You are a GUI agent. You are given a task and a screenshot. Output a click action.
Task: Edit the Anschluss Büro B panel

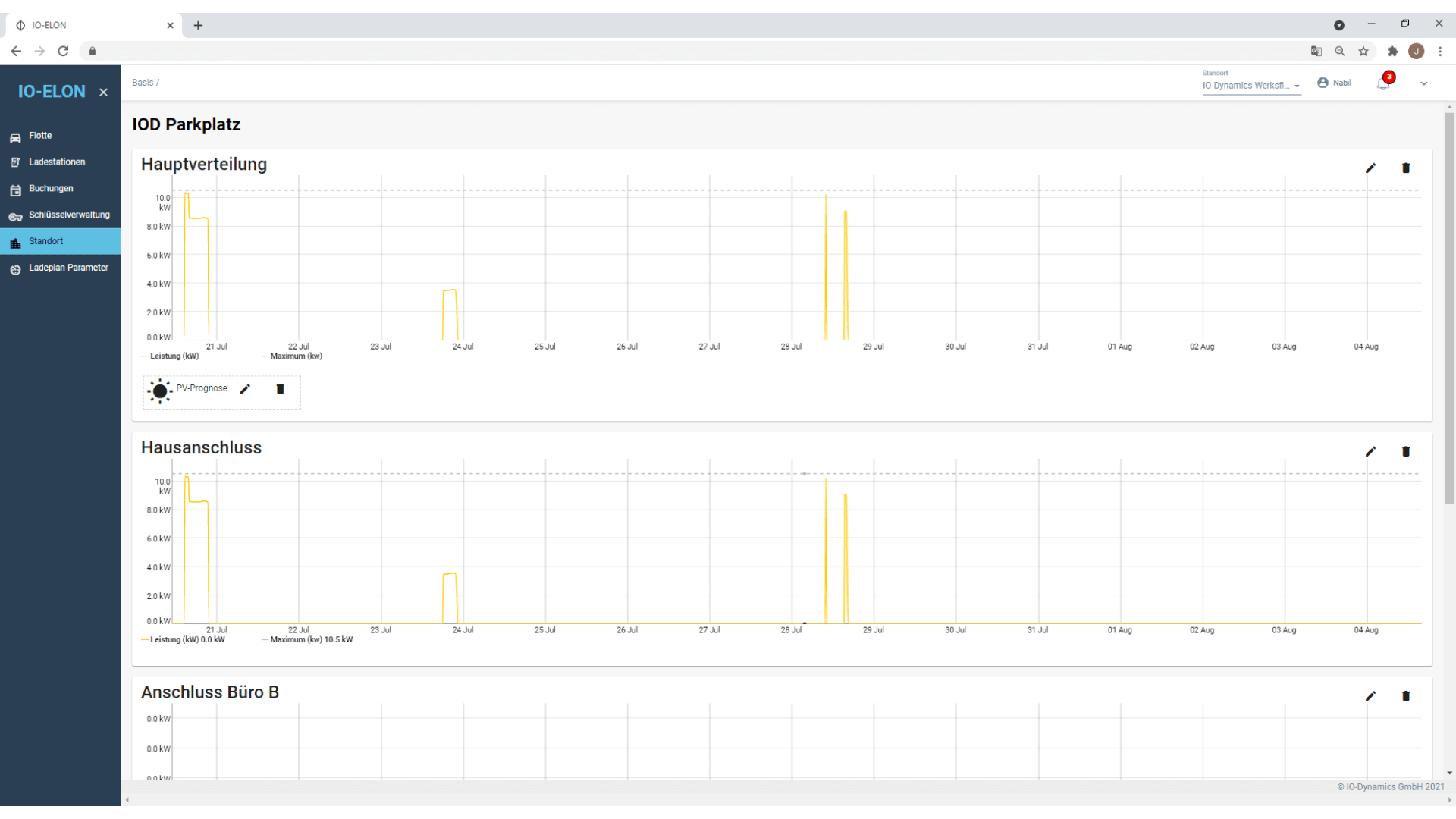tap(1370, 696)
